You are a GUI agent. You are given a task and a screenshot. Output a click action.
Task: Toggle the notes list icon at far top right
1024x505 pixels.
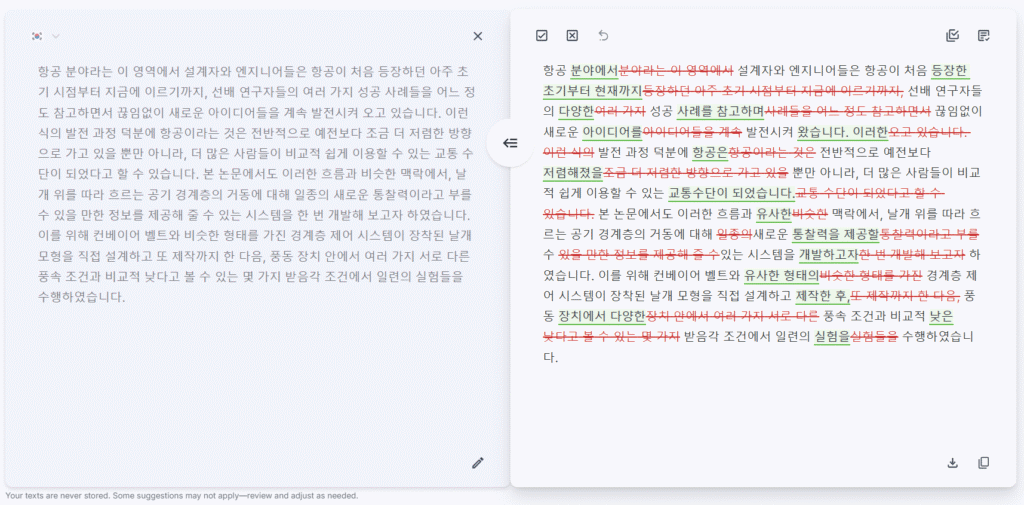point(984,36)
